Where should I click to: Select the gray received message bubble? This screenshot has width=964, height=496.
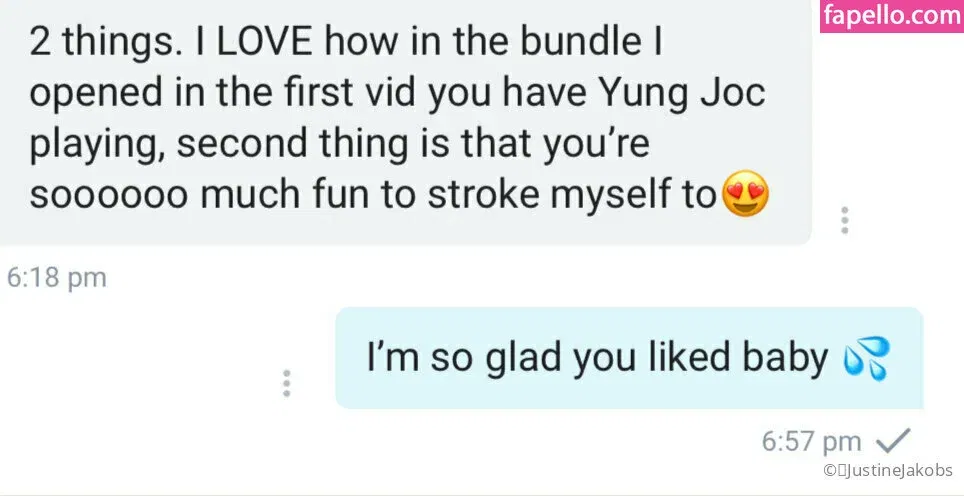pos(405,122)
